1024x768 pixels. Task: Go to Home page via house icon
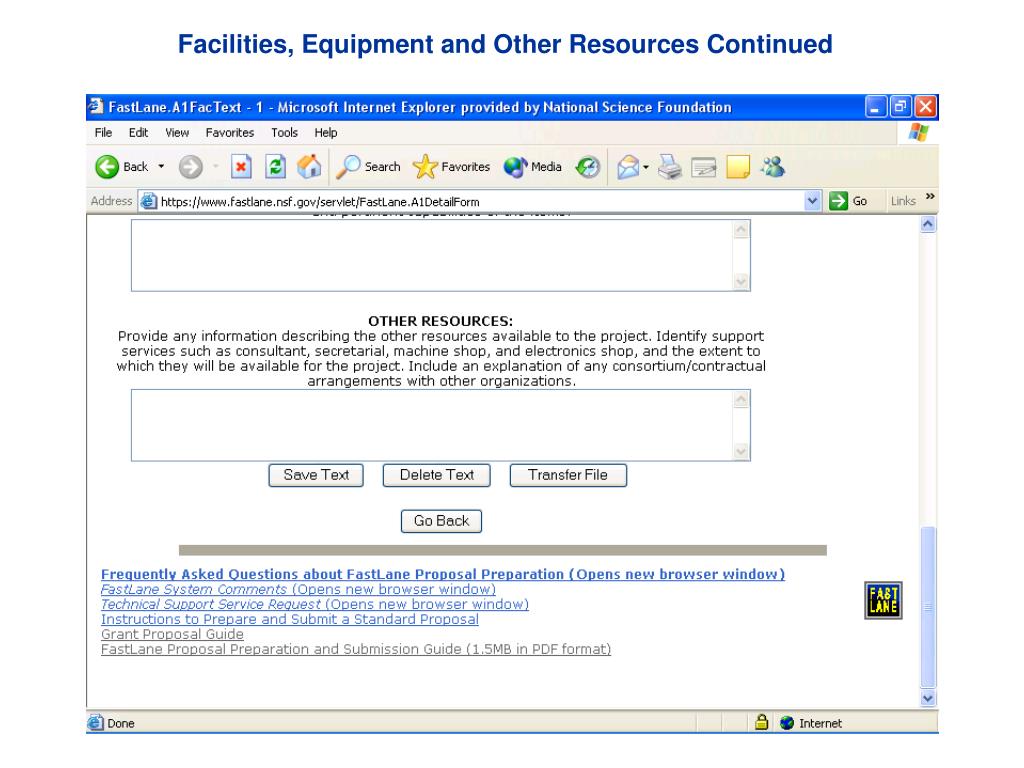coord(310,167)
